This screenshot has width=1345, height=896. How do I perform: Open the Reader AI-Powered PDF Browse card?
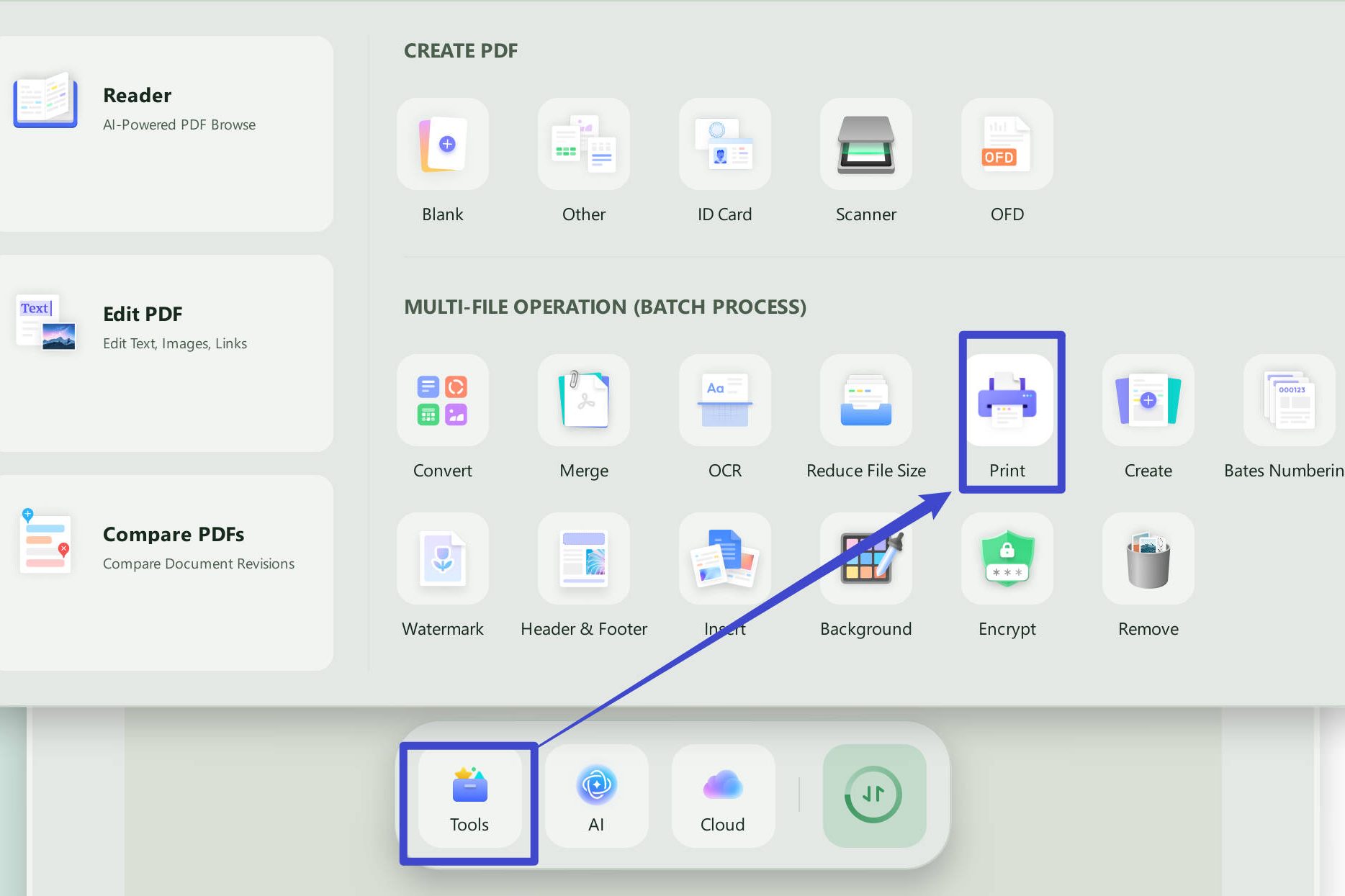[x=166, y=134]
